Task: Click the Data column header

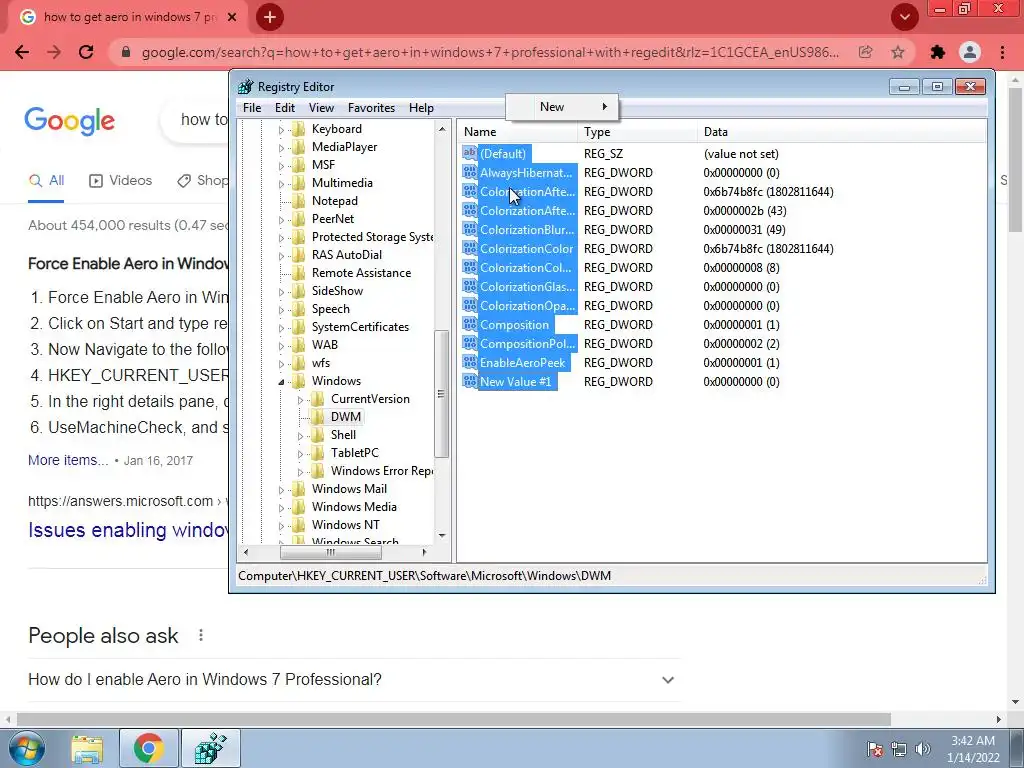Action: click(x=842, y=132)
